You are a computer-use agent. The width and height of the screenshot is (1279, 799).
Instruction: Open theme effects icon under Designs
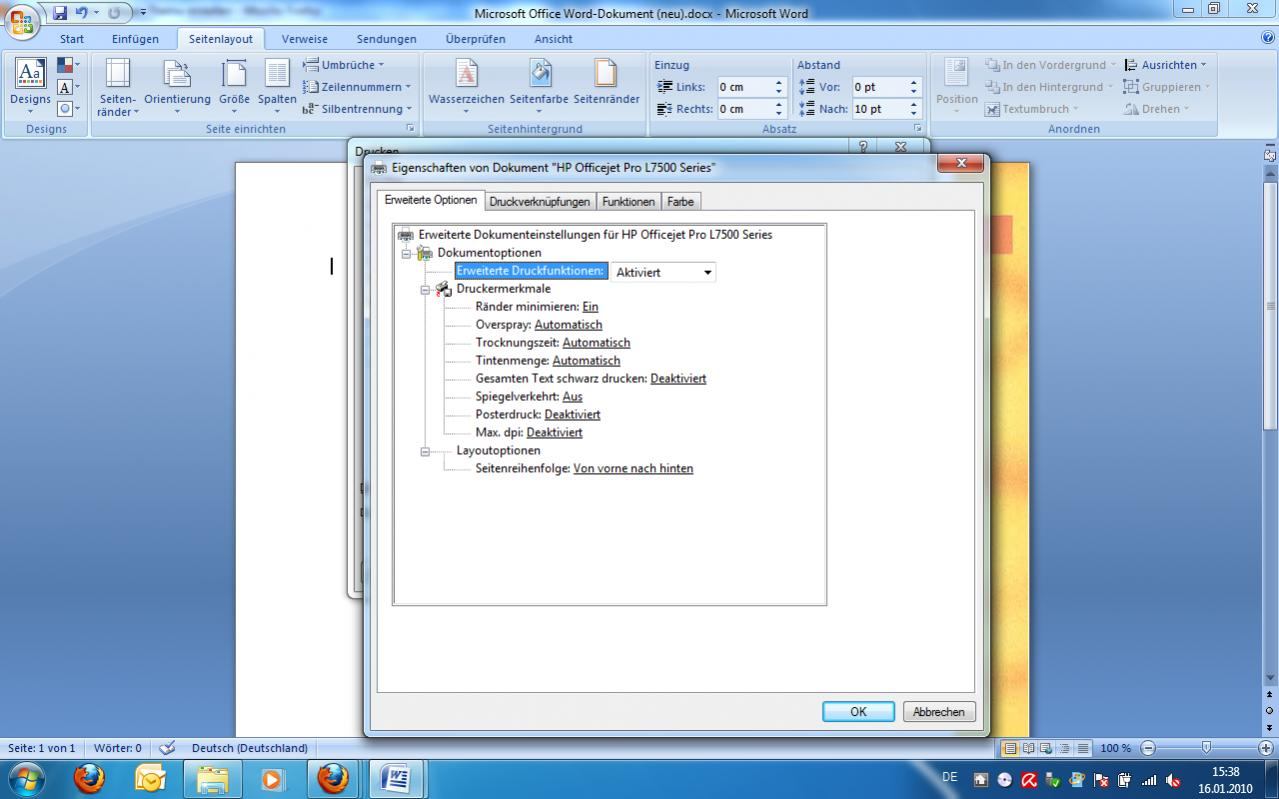click(x=68, y=108)
